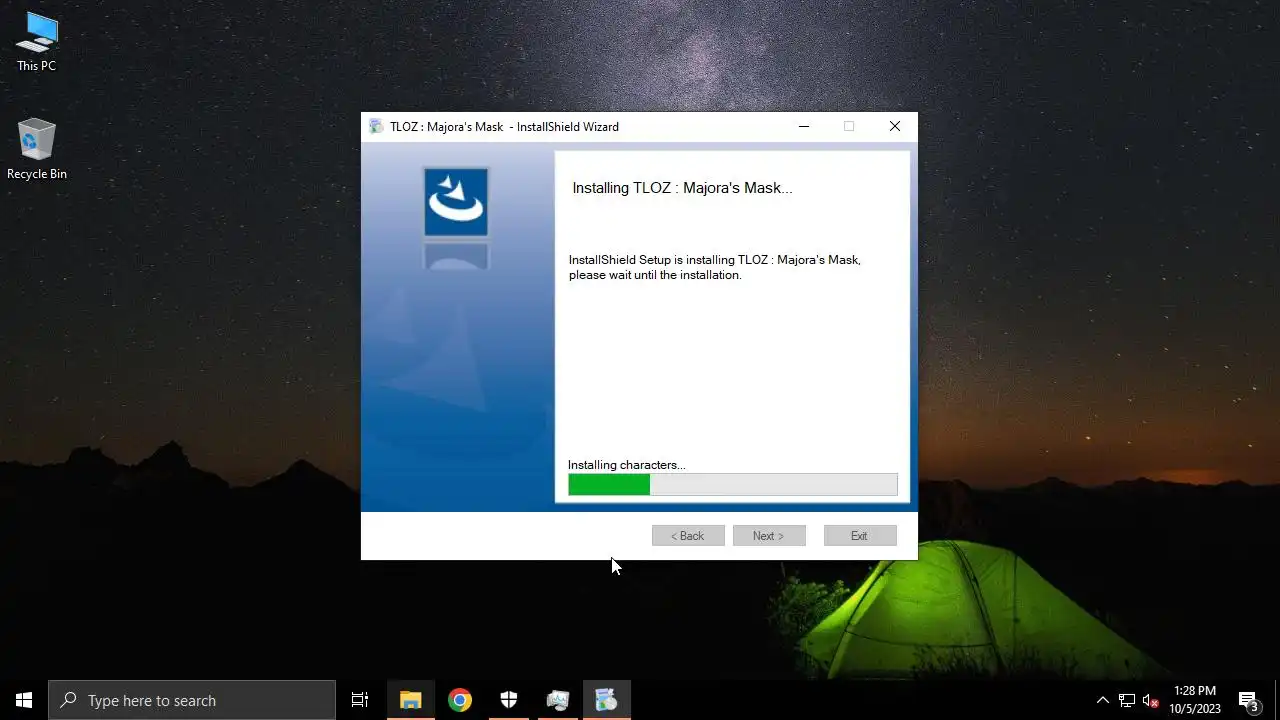Minimize the InstallShield Wizard window

click(804, 127)
